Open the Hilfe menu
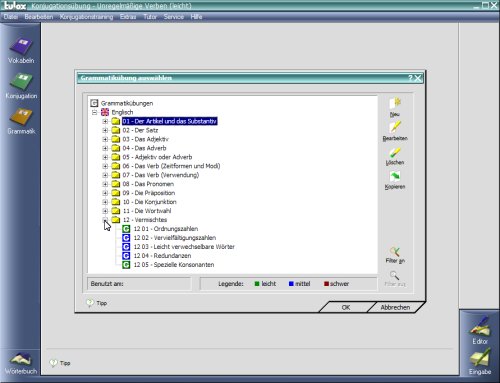500x383 pixels. [196, 17]
